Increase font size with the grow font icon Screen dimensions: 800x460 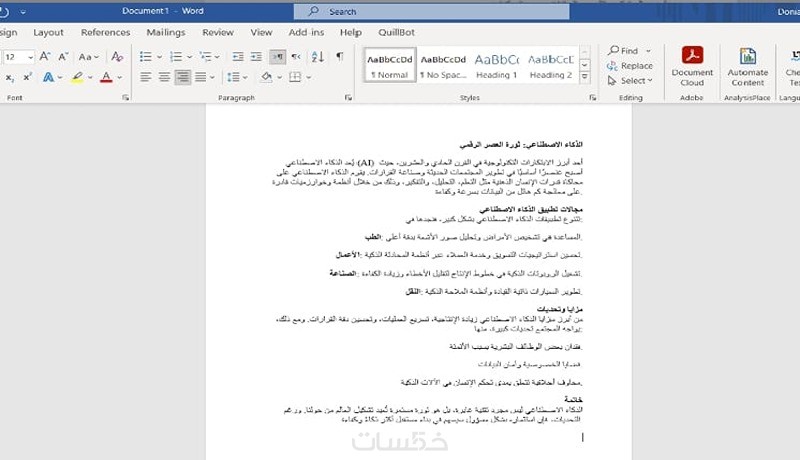[45, 57]
